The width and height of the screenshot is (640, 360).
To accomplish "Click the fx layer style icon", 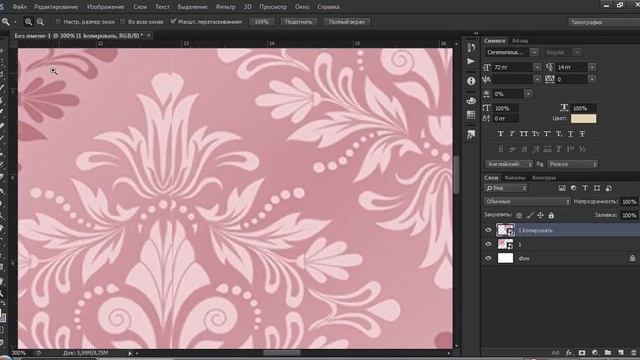I will tap(569, 353).
